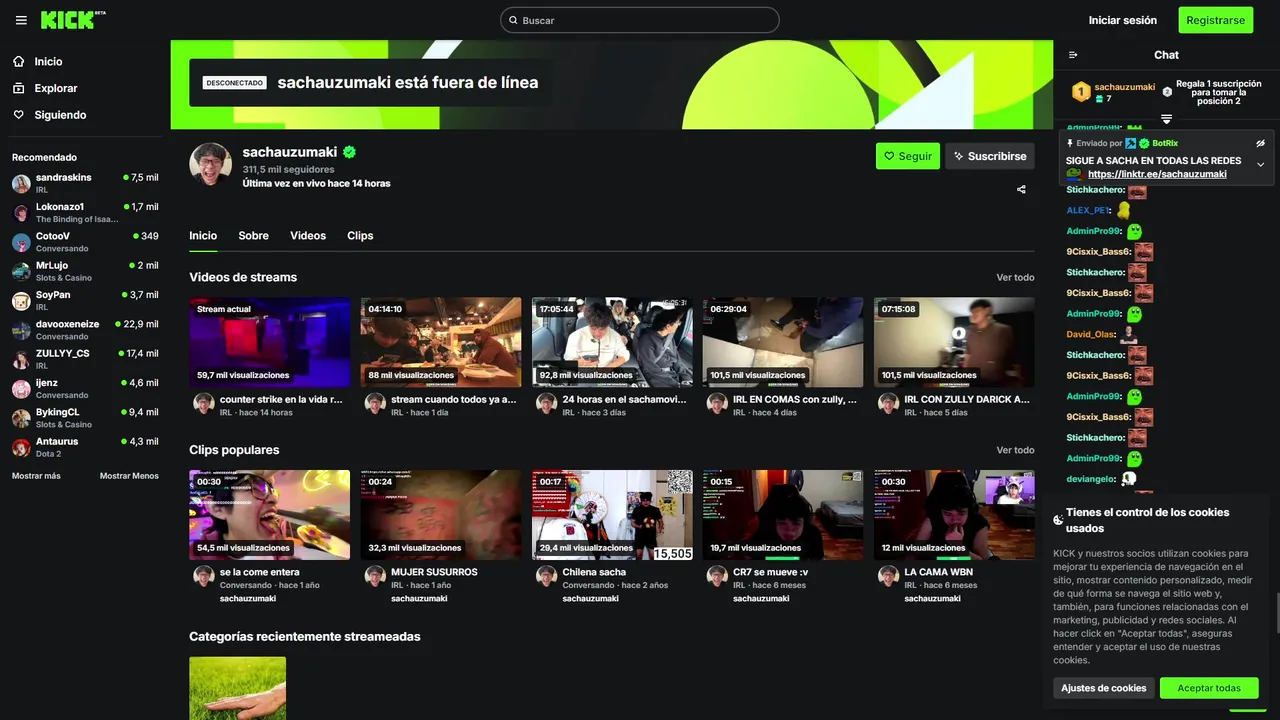Image resolution: width=1280 pixels, height=720 pixels.
Task: Open the stream cuando todos ya video
Action: pos(441,342)
